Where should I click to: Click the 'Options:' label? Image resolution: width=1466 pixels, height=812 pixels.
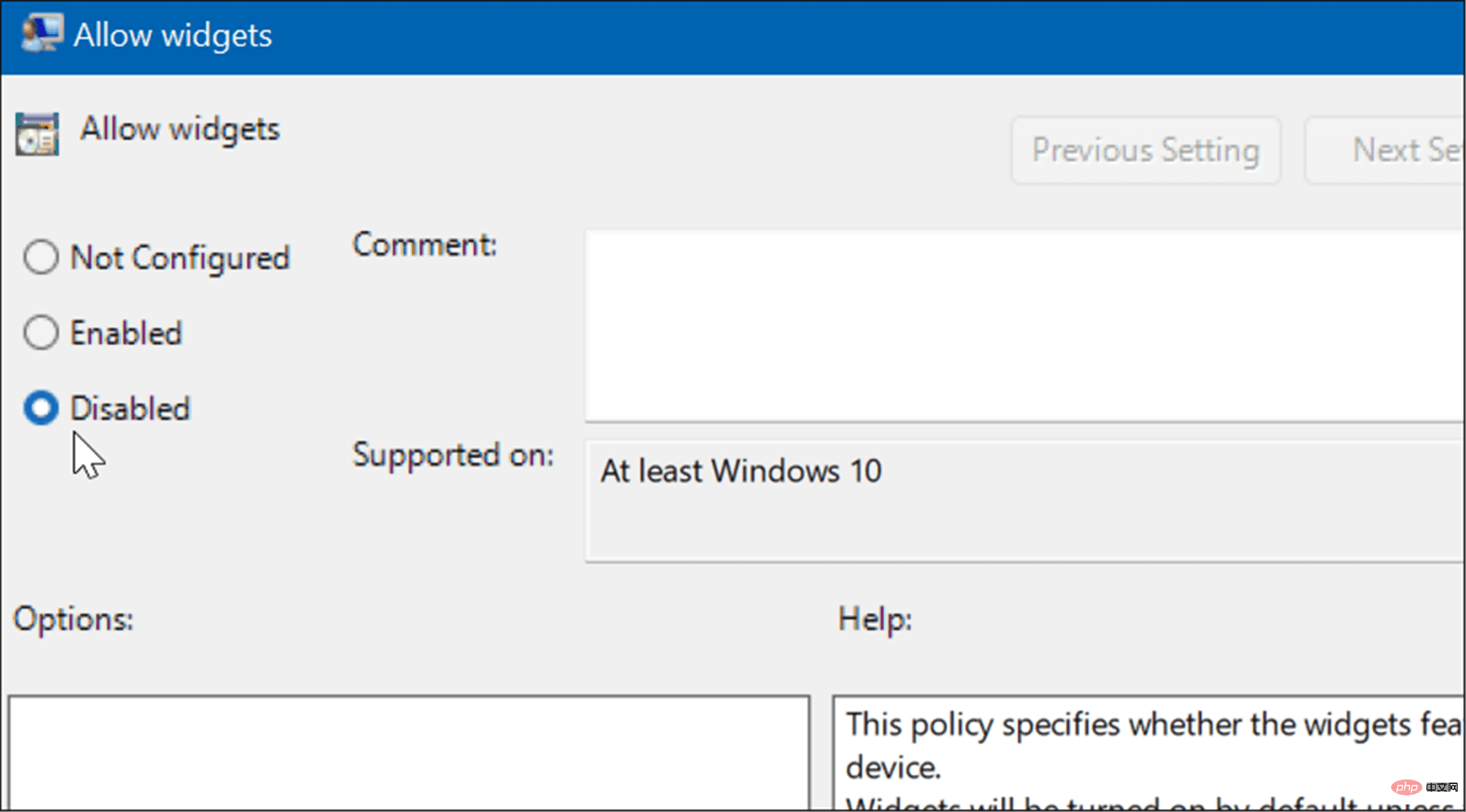click(73, 620)
